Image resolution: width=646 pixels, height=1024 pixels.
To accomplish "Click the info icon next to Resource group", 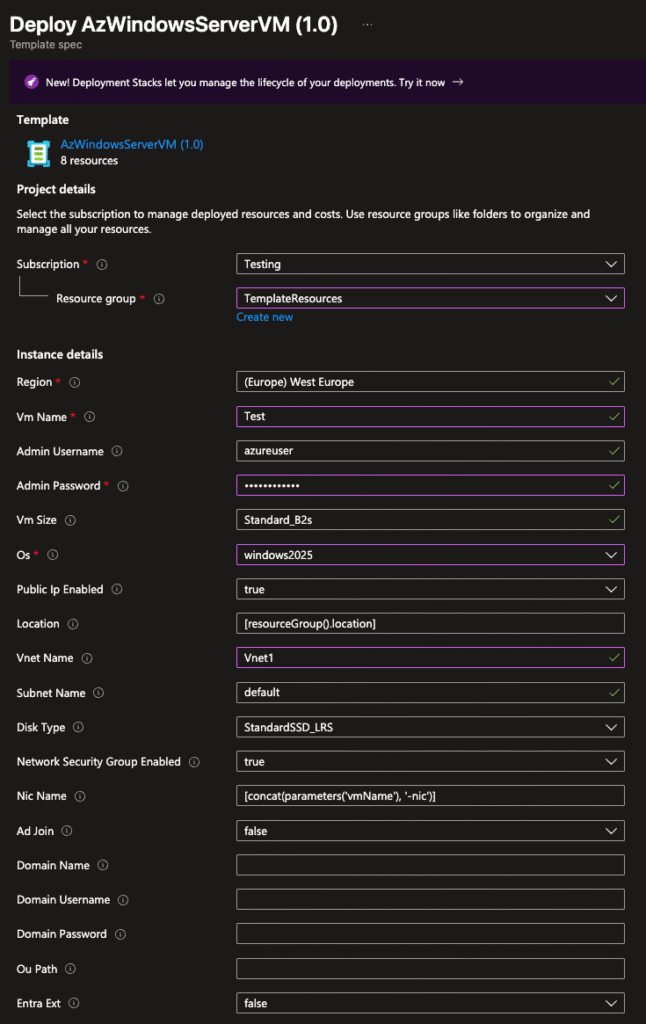I will click(x=159, y=299).
